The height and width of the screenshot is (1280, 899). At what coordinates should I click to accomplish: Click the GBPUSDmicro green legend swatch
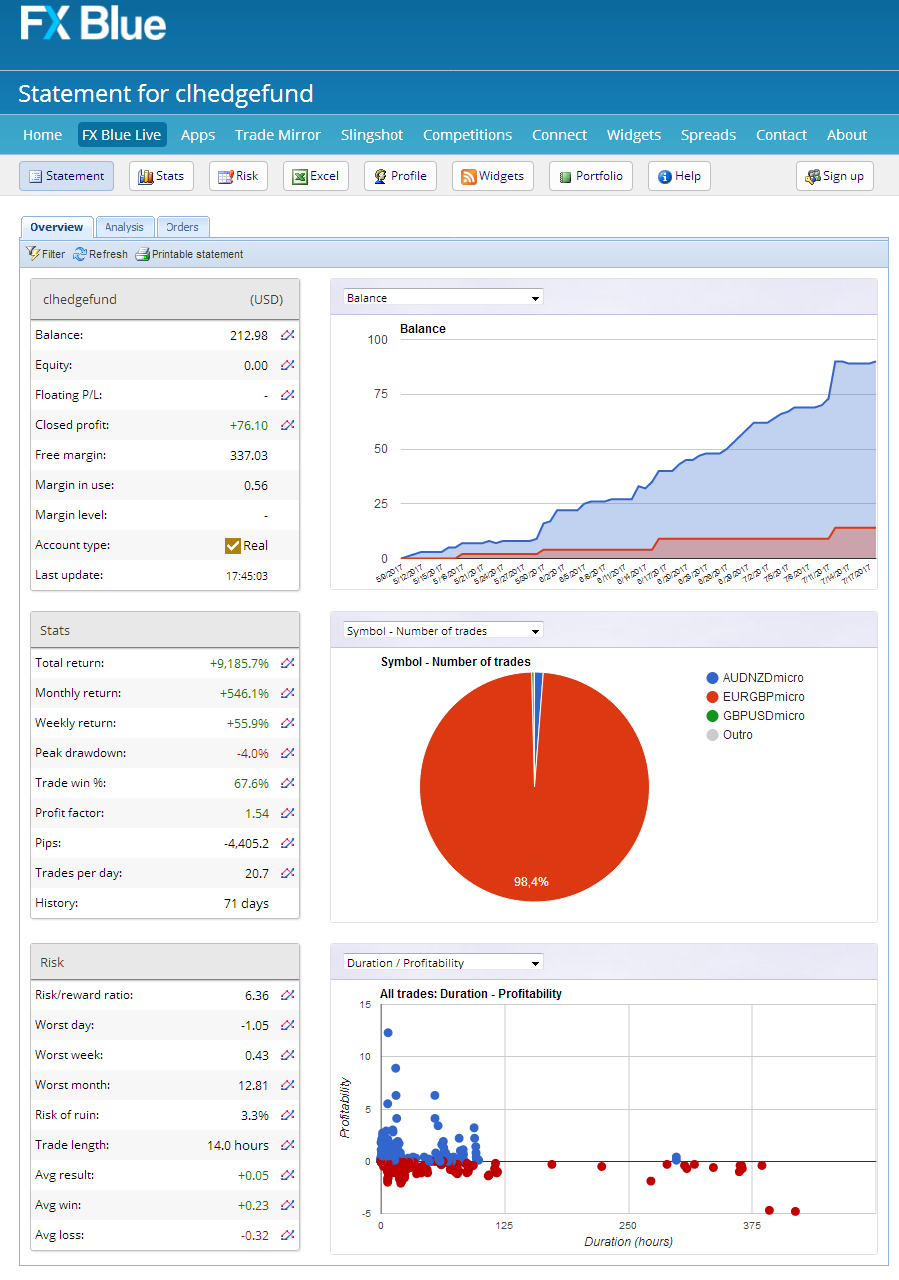712,716
